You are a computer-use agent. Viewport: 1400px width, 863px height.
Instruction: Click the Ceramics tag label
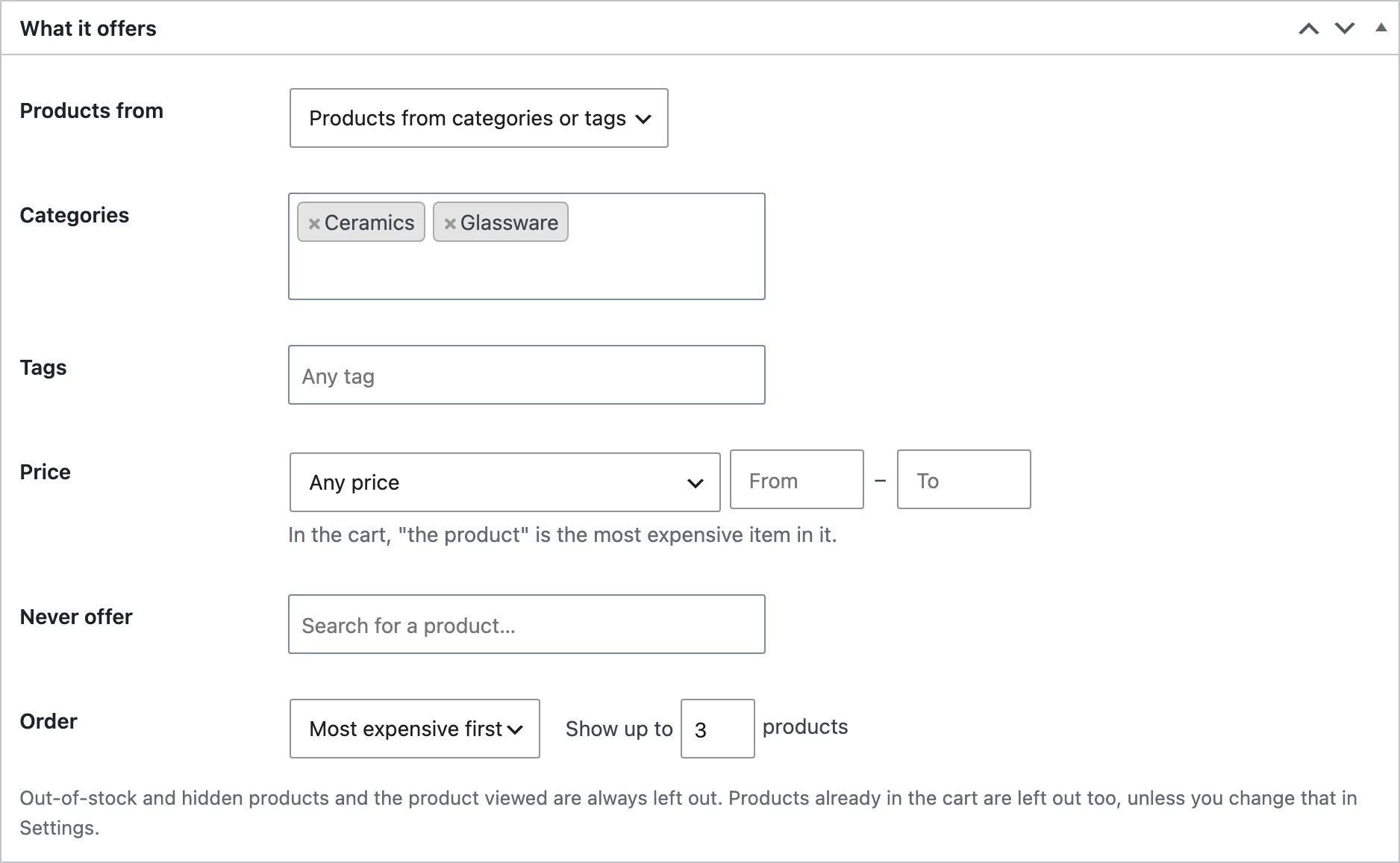pos(369,222)
